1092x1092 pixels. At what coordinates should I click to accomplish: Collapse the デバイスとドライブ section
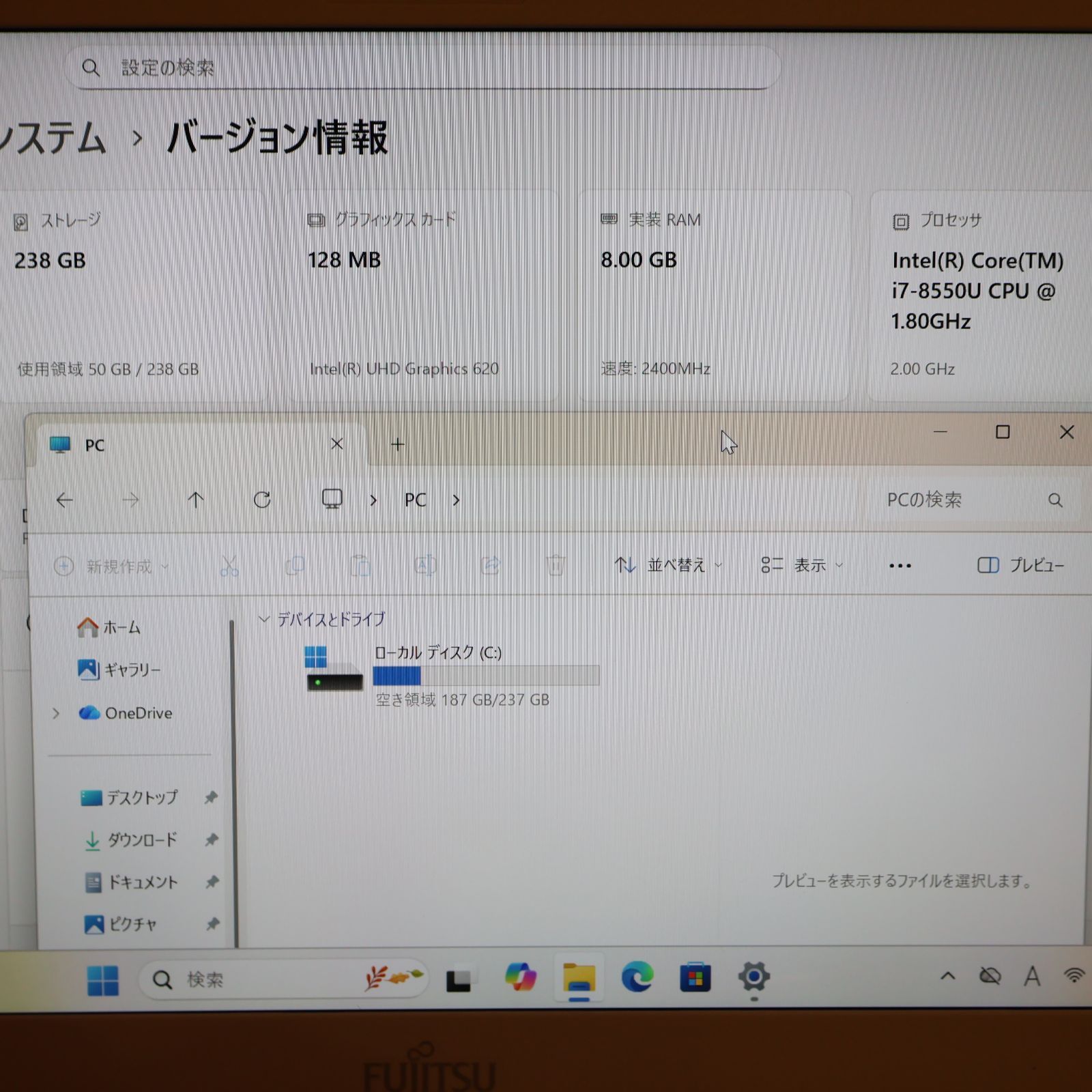264,619
